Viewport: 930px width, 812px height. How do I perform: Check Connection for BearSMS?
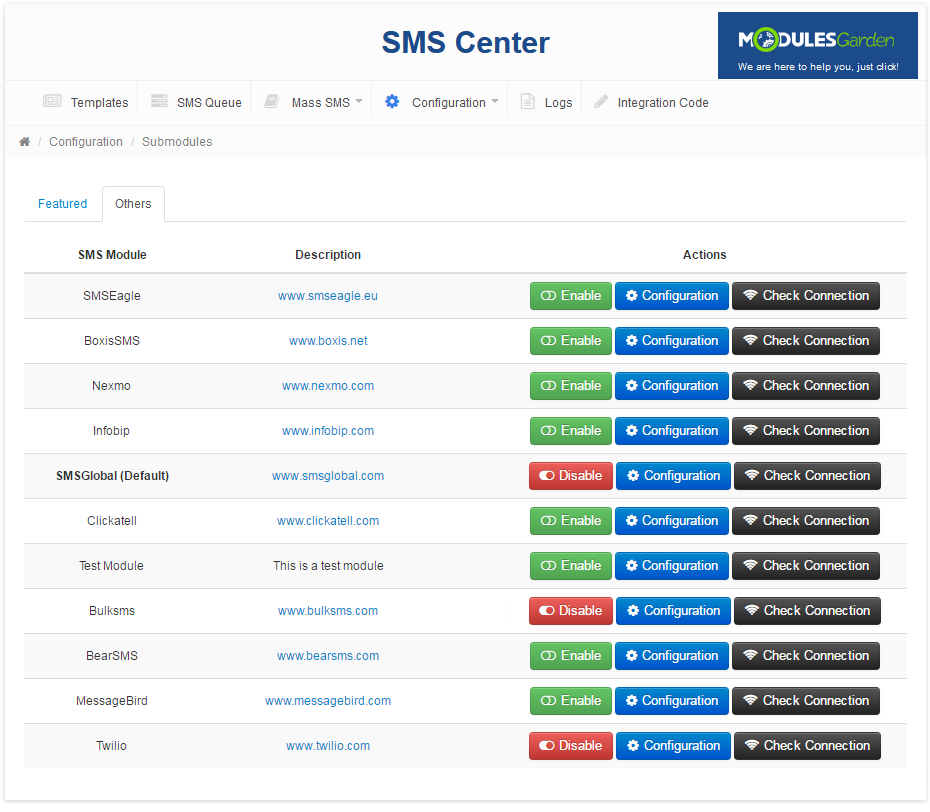click(805, 656)
